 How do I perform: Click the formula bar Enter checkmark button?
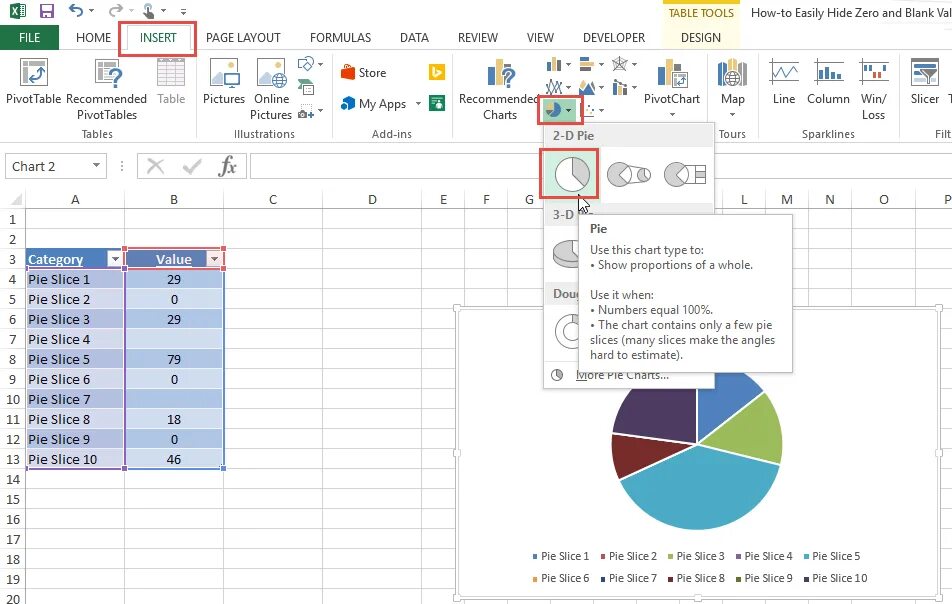[x=192, y=166]
